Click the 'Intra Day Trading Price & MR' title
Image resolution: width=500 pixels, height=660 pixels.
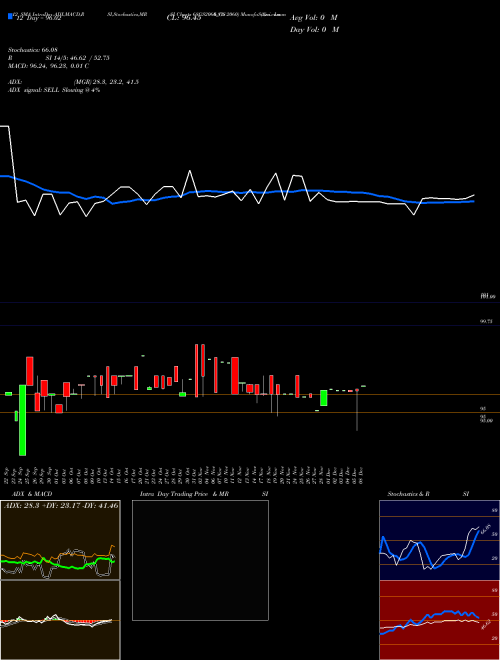[x=185, y=494]
